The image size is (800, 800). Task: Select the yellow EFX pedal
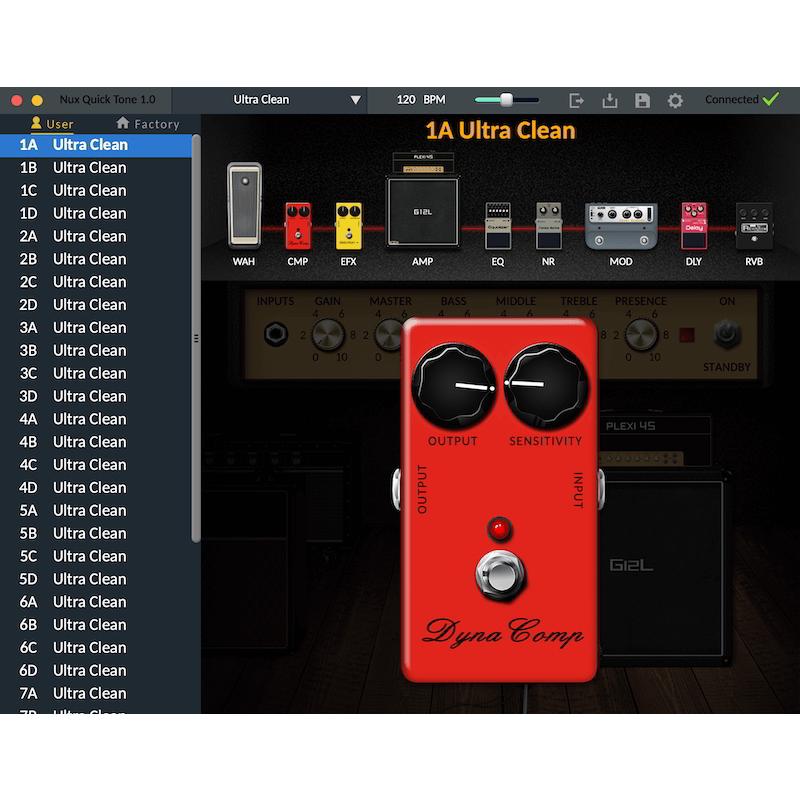tap(348, 226)
